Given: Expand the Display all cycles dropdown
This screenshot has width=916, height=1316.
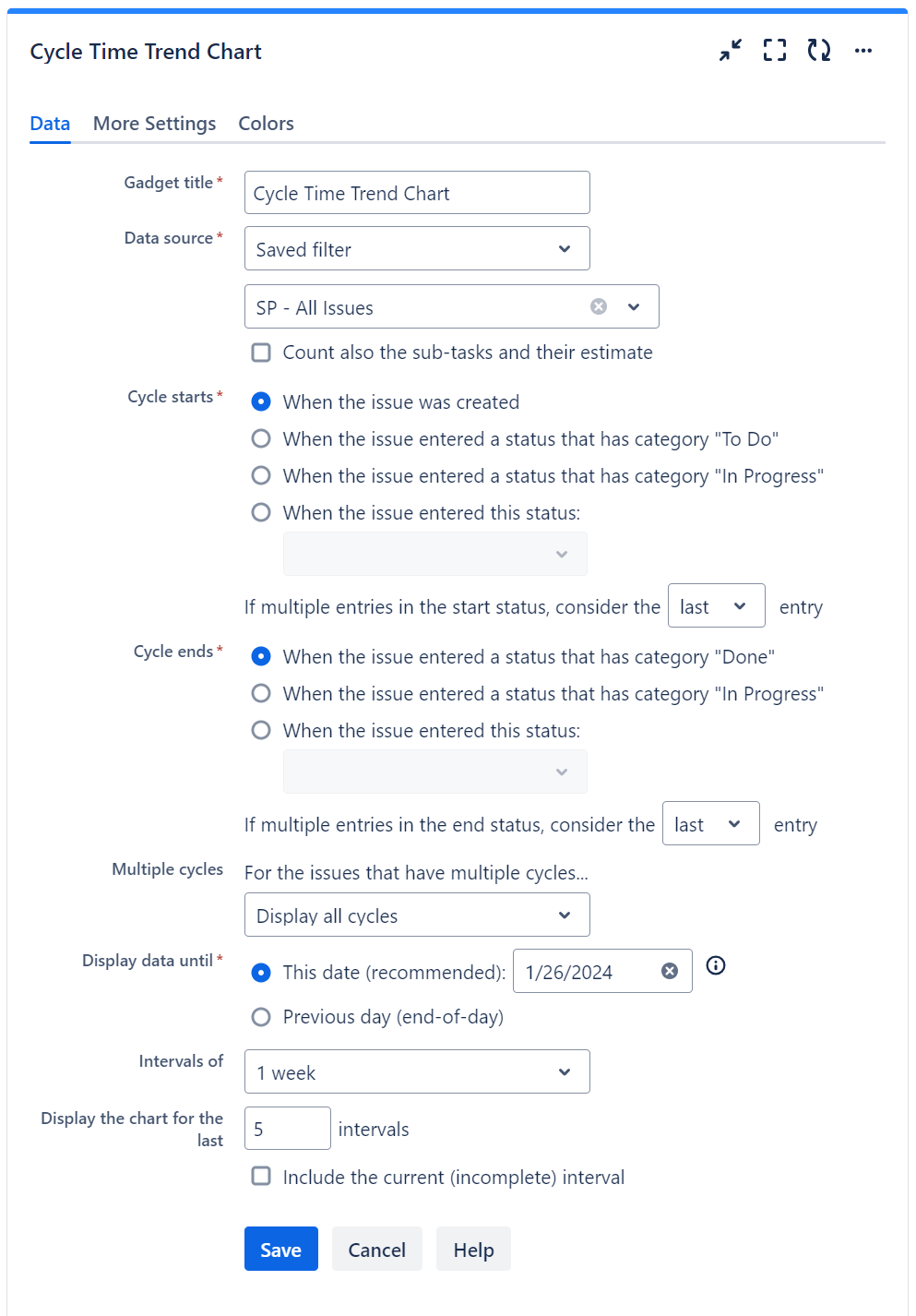Looking at the screenshot, I should point(417,915).
